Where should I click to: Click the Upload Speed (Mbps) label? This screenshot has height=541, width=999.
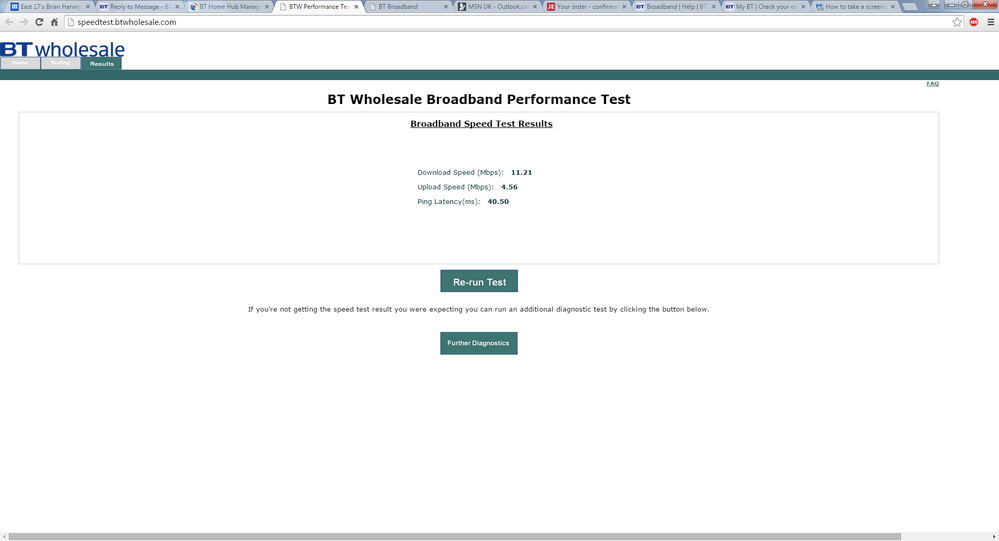tap(455, 187)
